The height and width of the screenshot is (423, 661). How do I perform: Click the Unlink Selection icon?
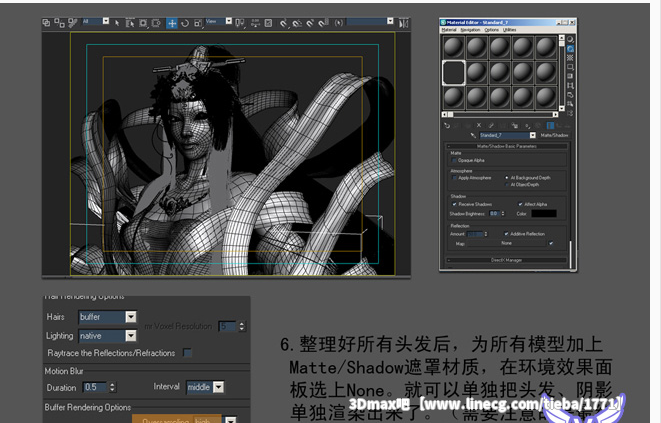click(x=59, y=23)
